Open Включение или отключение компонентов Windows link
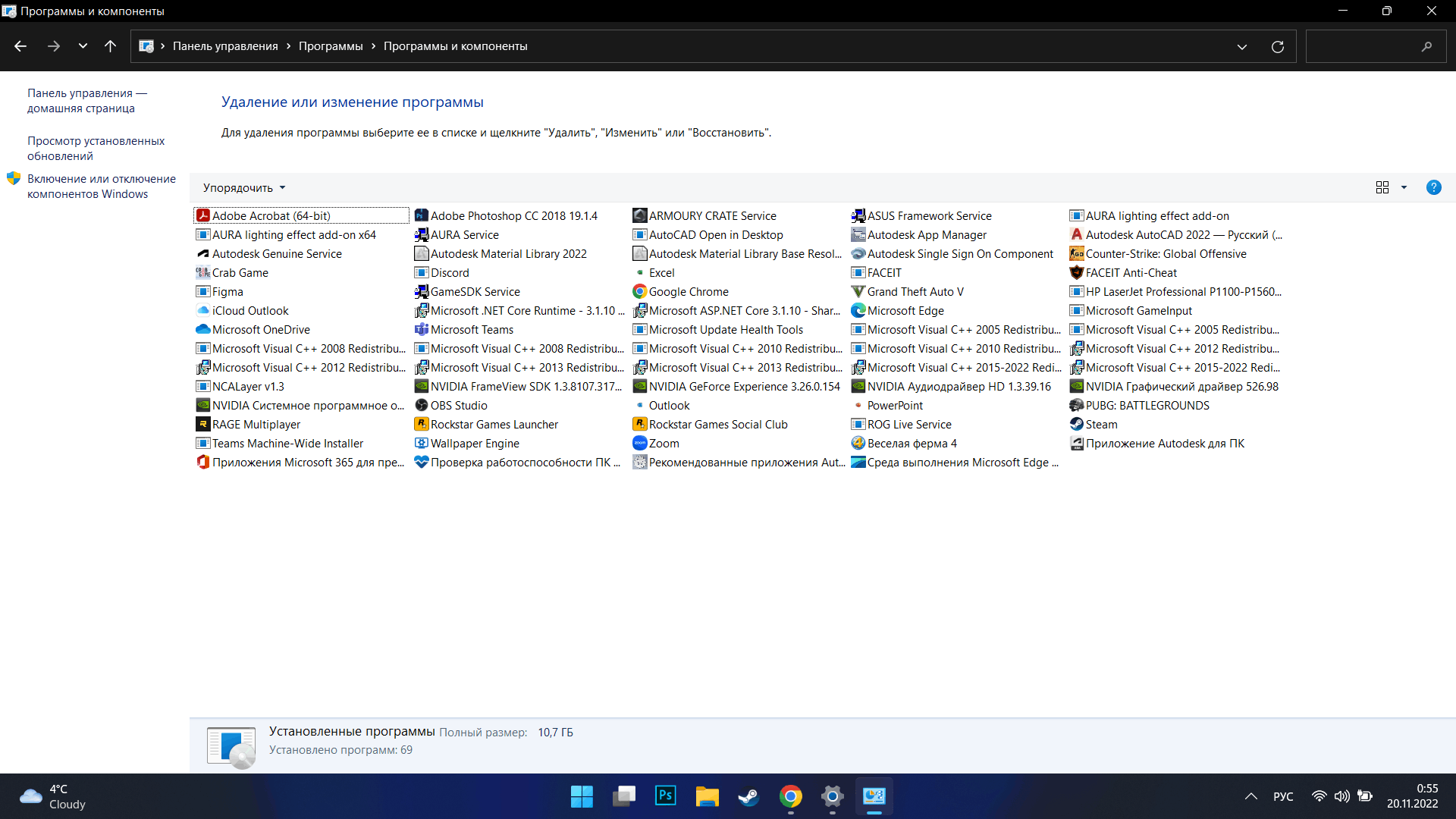 [x=102, y=187]
